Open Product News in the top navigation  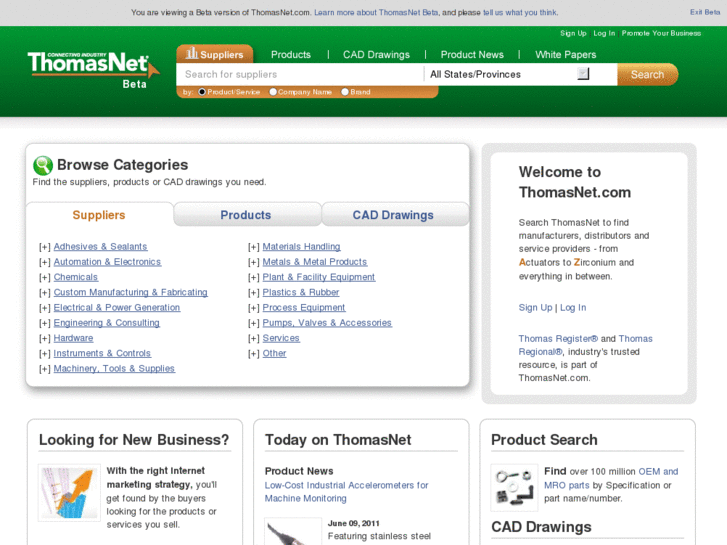click(x=472, y=55)
